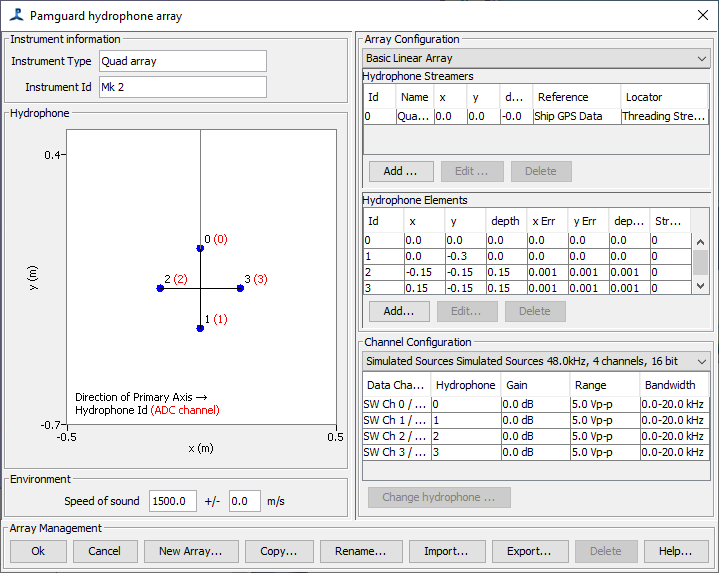Click the Bandwidth column header
This screenshot has width=719, height=573.
coord(675,385)
